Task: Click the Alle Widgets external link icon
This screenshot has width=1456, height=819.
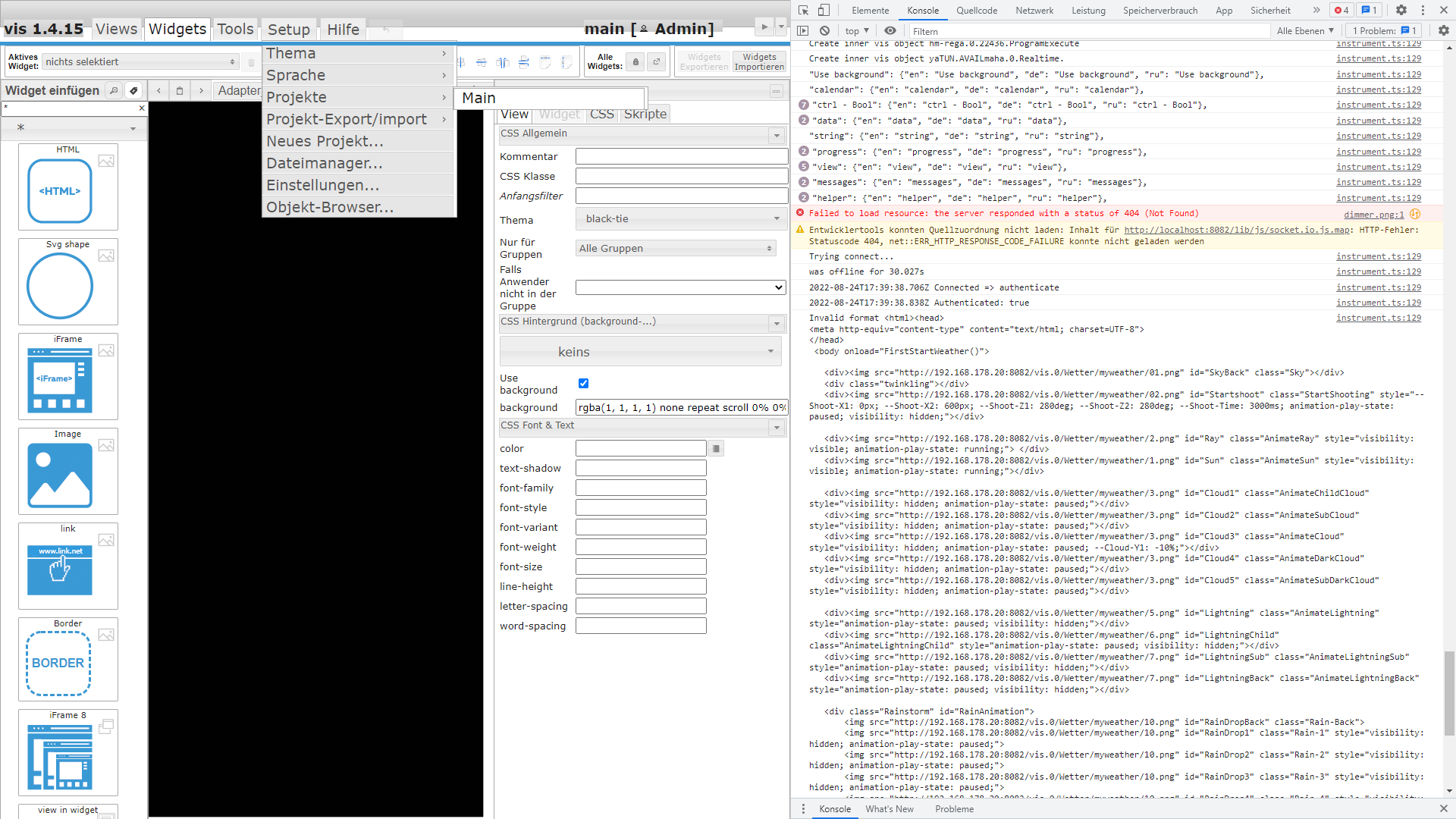Action: point(657,61)
